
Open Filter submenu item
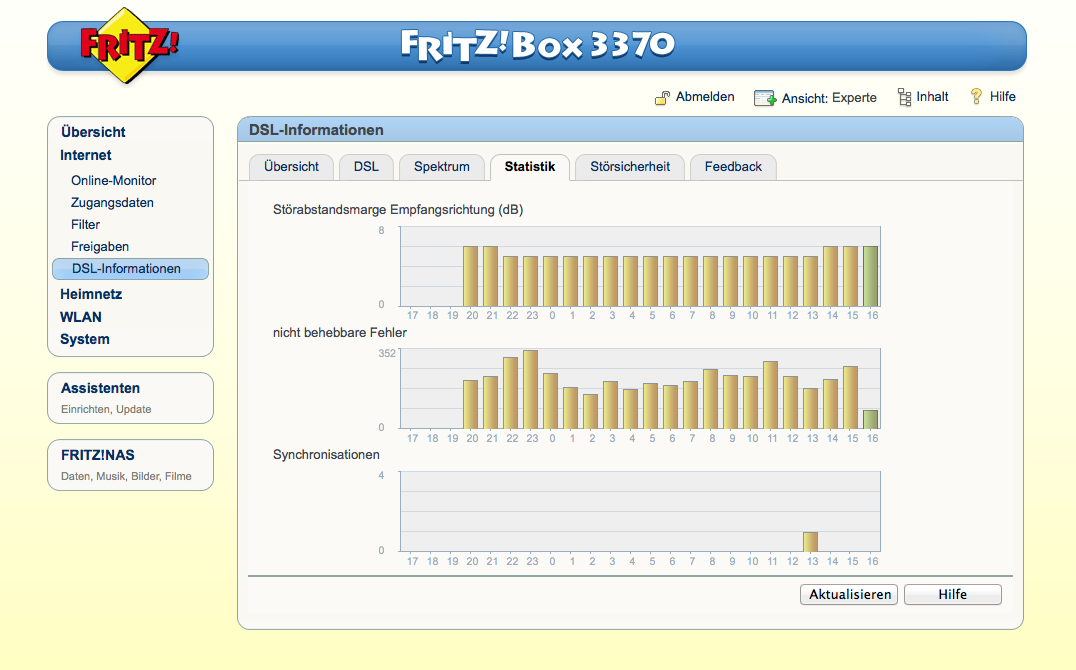(x=86, y=224)
